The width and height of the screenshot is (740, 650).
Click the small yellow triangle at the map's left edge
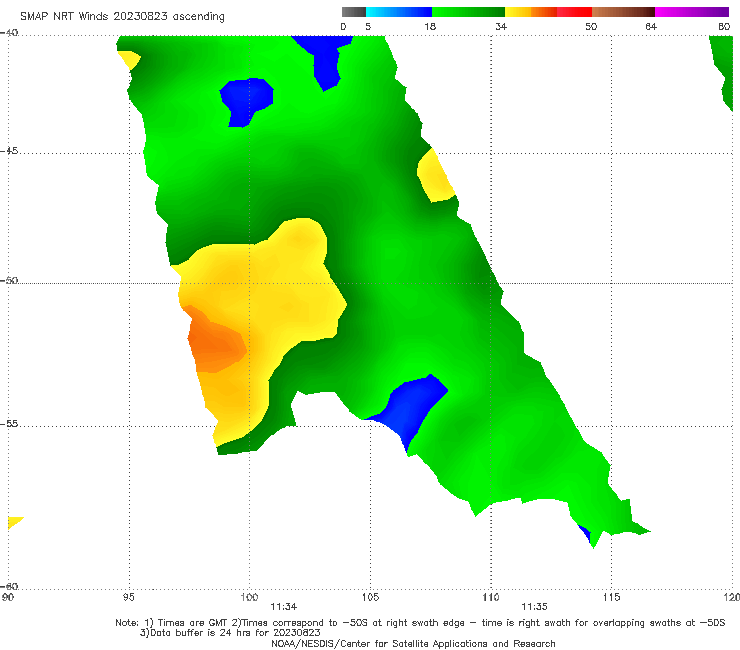[14, 522]
